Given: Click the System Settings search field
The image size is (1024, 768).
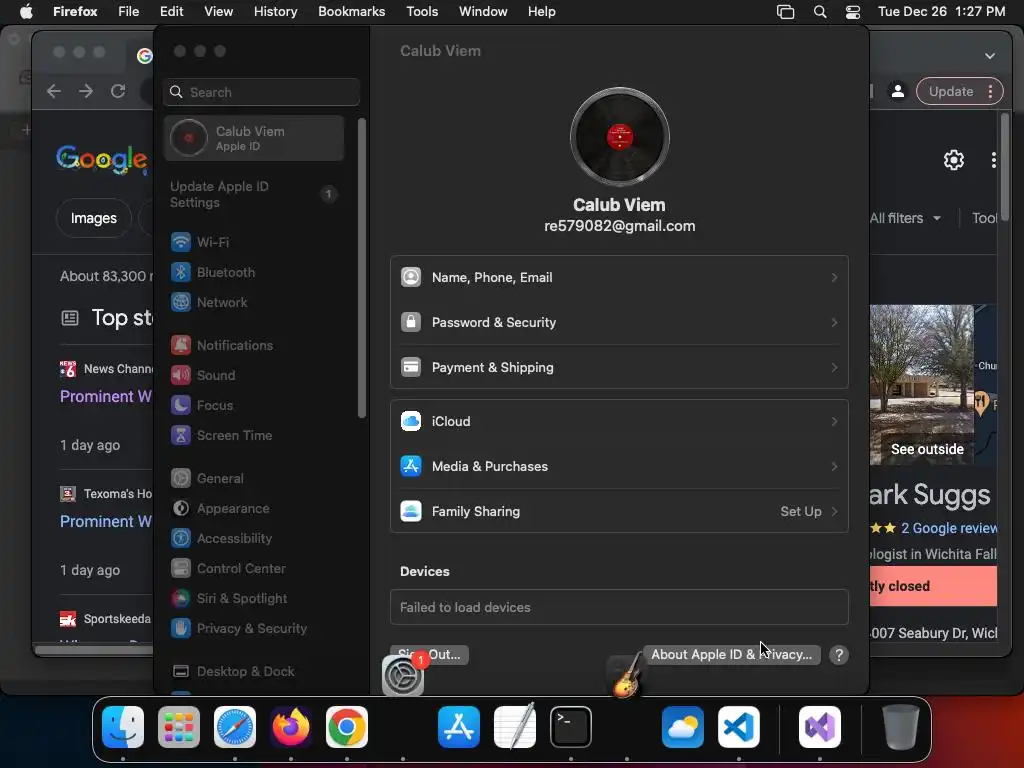Looking at the screenshot, I should (261, 92).
